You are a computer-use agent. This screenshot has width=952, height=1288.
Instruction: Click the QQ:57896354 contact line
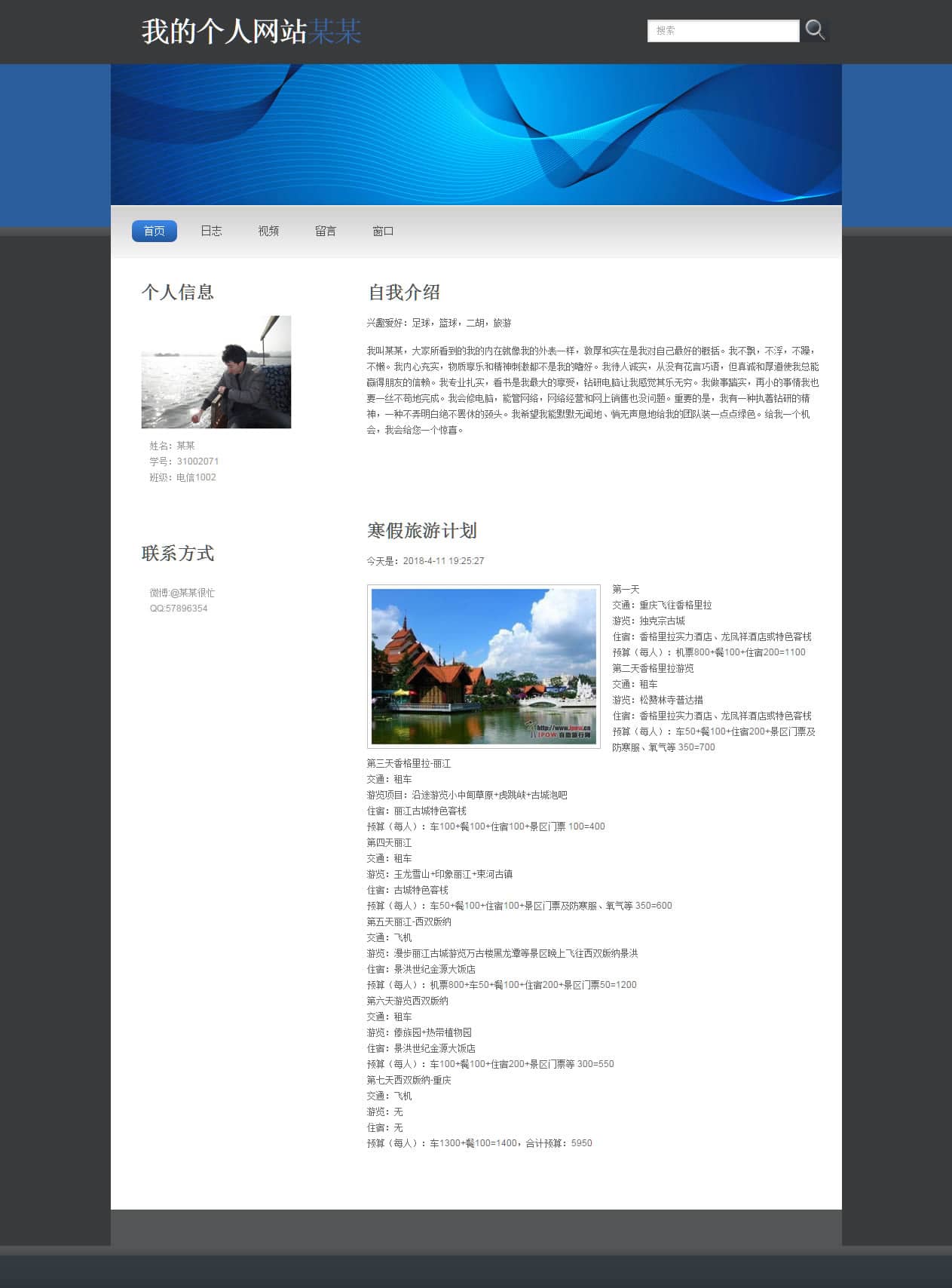point(179,609)
